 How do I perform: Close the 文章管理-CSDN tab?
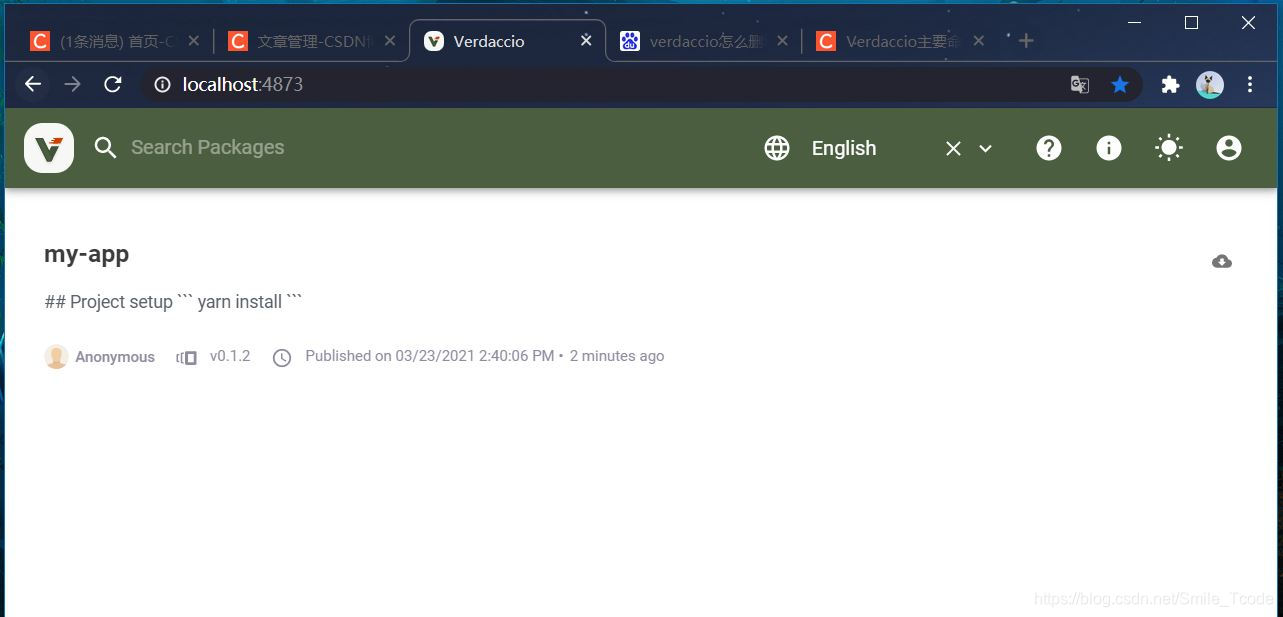(x=390, y=41)
